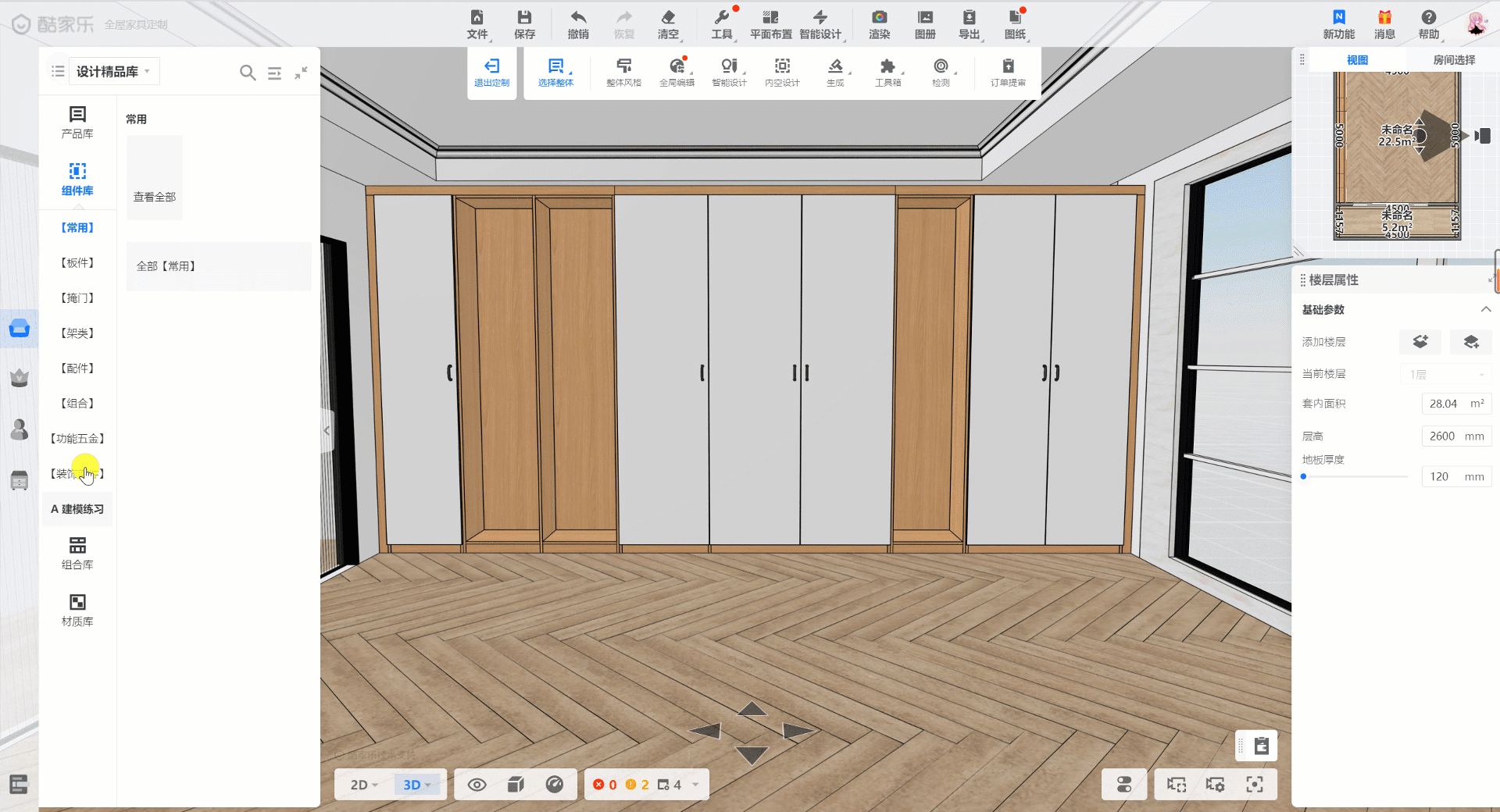
Task: Collapse the 基础参数 section
Action: [1485, 310]
